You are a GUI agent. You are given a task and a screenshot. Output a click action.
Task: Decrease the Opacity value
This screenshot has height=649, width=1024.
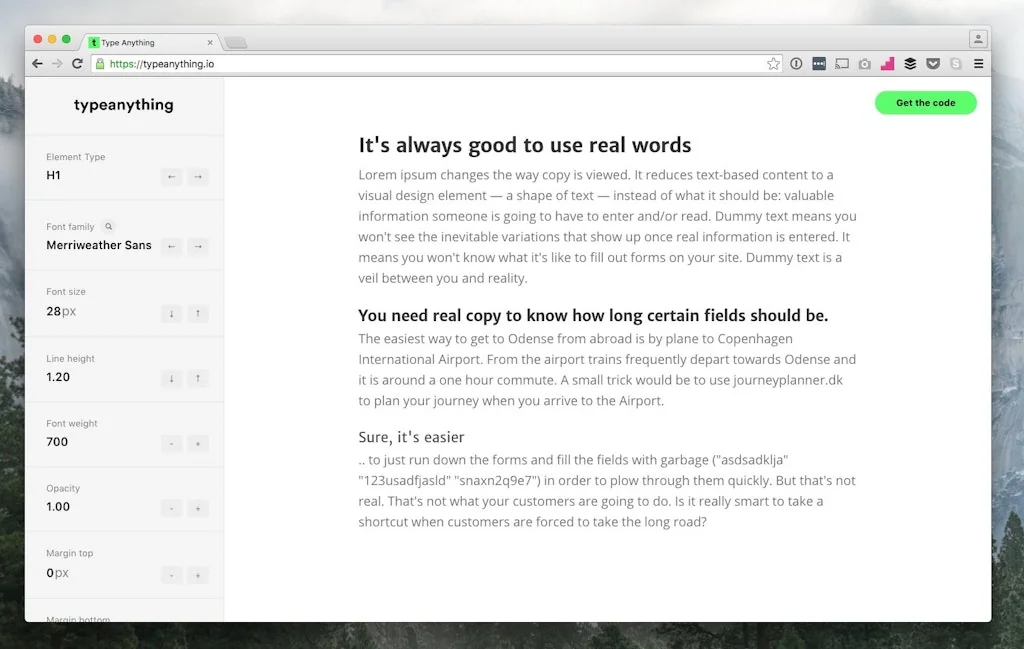point(171,508)
